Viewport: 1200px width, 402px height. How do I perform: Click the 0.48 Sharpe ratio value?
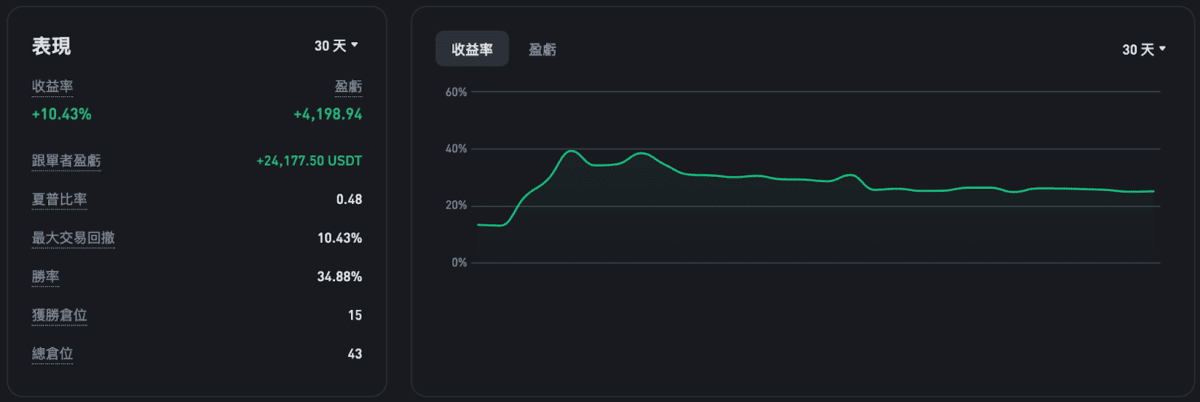[349, 199]
